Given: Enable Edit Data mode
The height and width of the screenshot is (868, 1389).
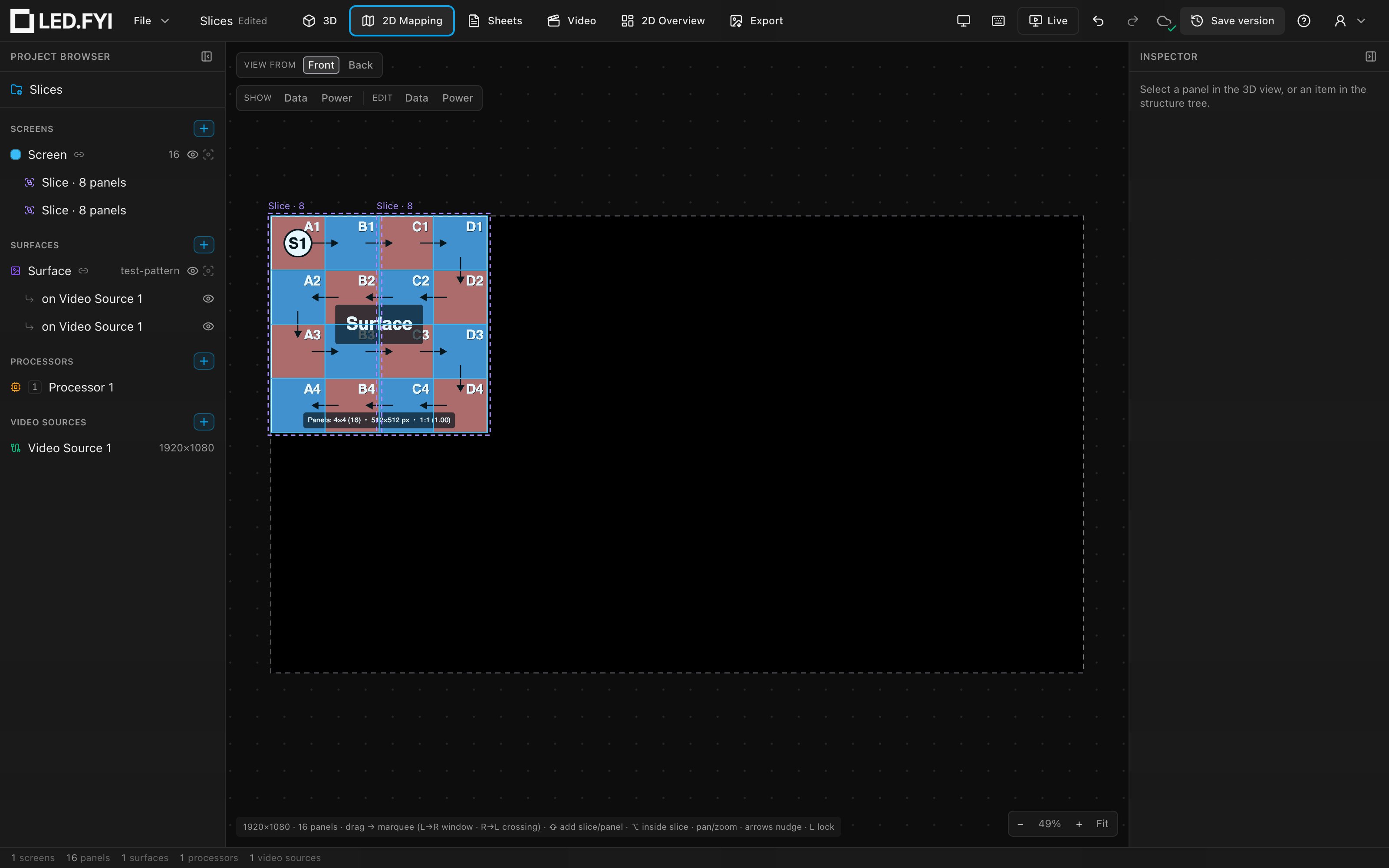Looking at the screenshot, I should click(x=416, y=98).
